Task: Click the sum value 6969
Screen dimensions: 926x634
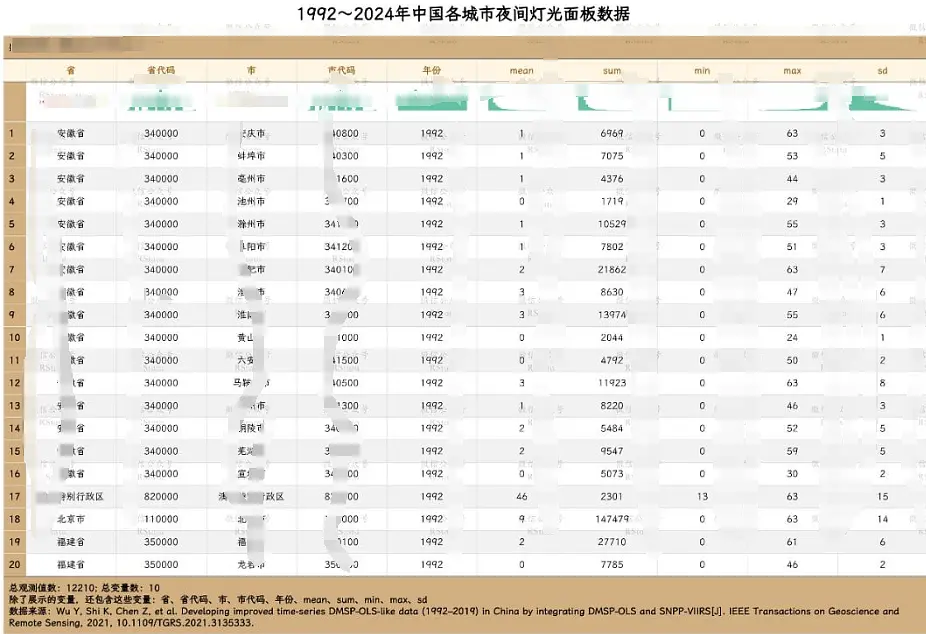Action: click(612, 133)
